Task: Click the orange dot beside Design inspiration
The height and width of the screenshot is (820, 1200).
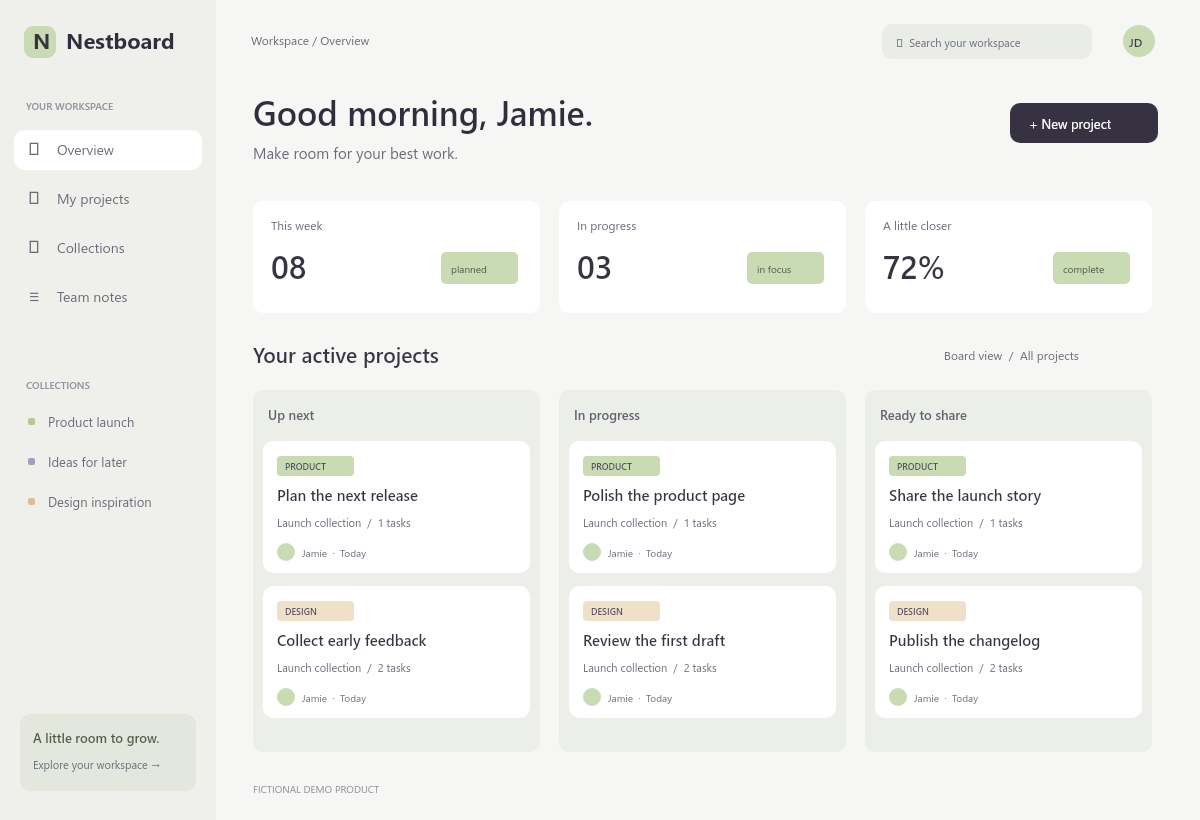Action: click(x=32, y=502)
